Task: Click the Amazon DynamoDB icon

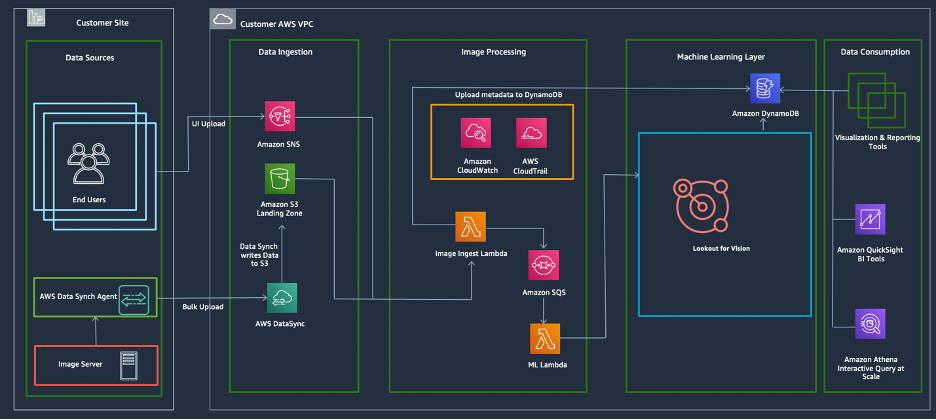Action: (x=765, y=88)
